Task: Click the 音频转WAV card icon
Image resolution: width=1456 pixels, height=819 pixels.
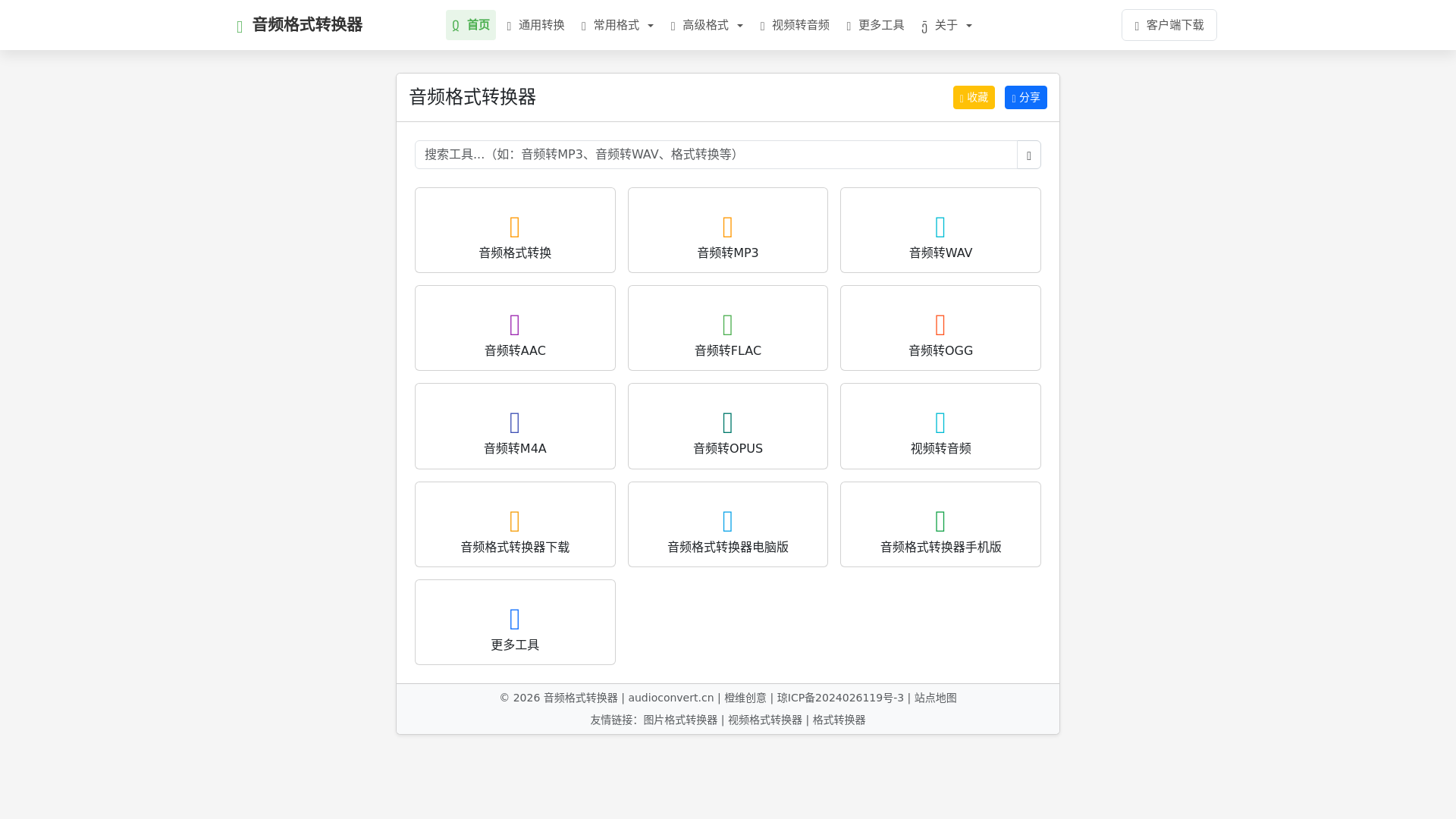Action: (940, 227)
